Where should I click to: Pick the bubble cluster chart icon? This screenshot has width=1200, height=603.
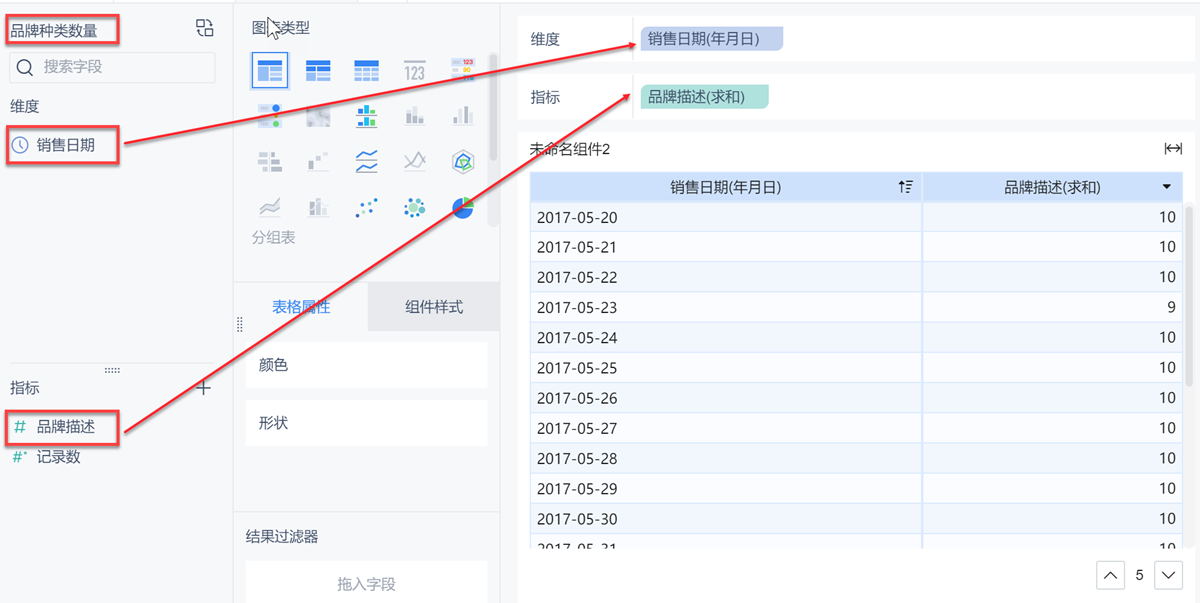(415, 207)
